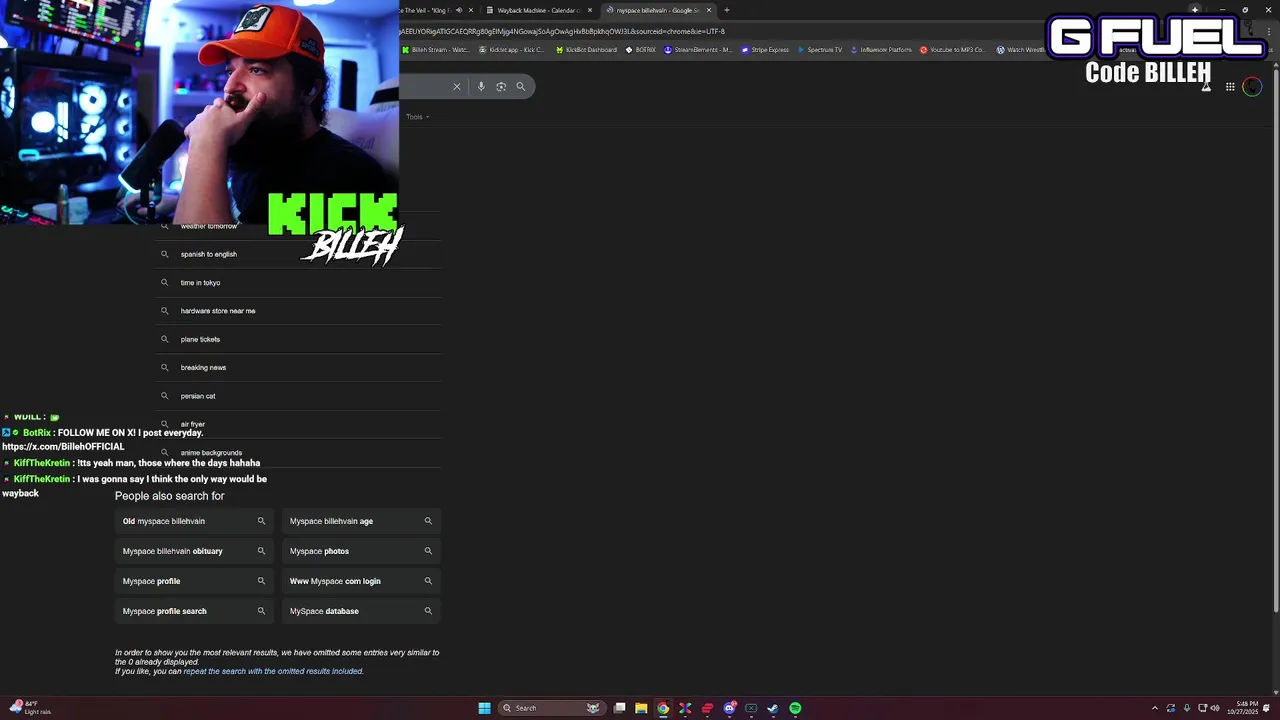Open Google Chrome taskbar icon
Viewport: 1280px width, 720px height.
663,708
